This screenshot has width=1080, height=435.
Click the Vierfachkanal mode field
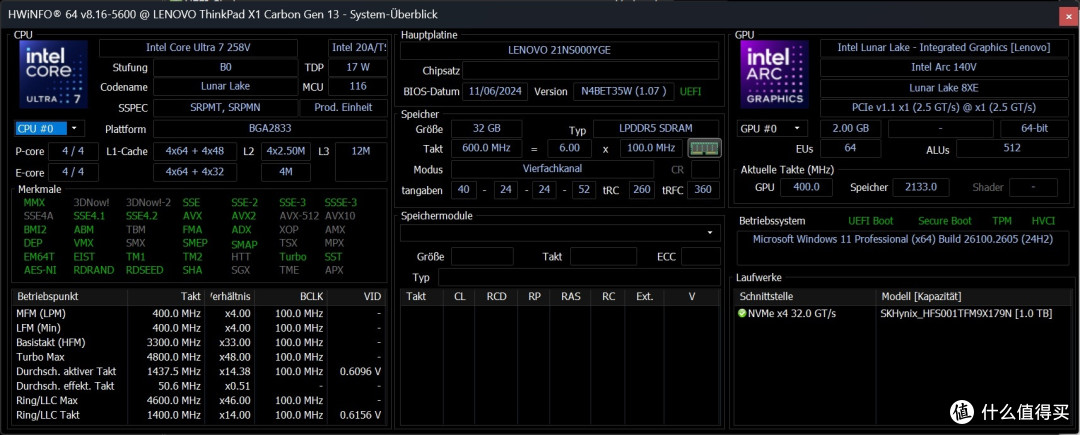point(552,169)
